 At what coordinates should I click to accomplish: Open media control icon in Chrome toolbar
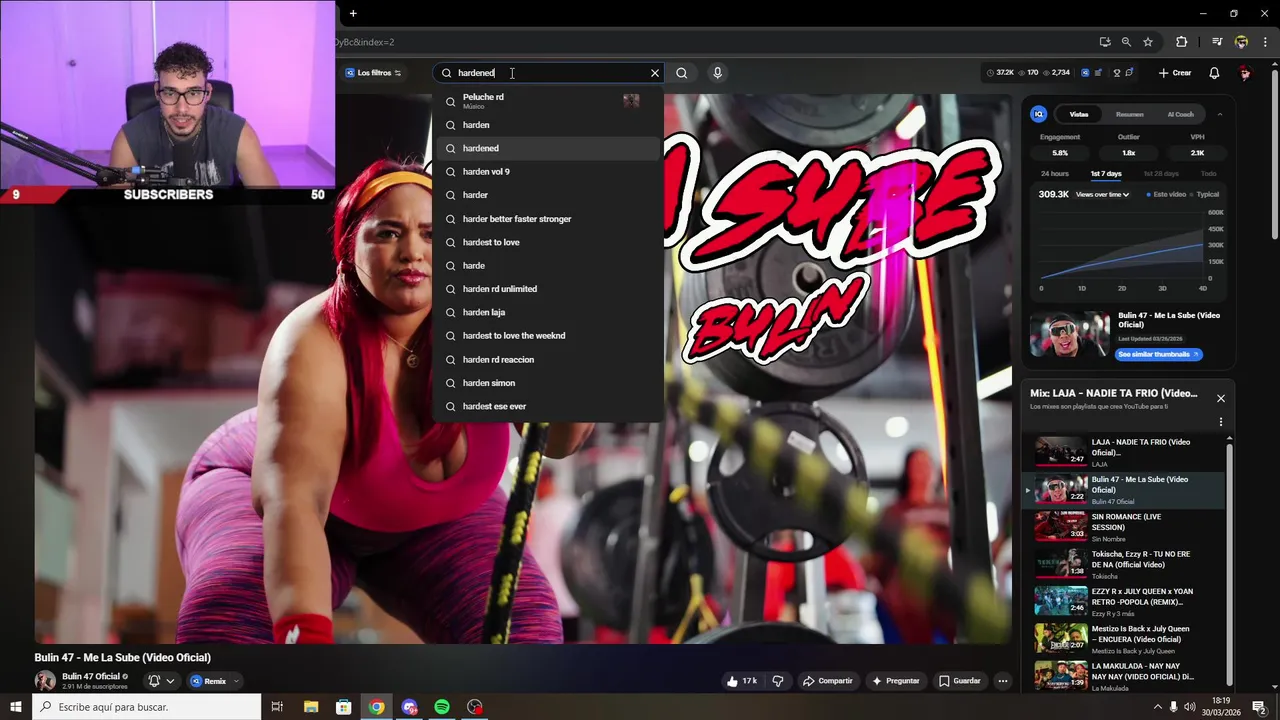click(x=1217, y=42)
